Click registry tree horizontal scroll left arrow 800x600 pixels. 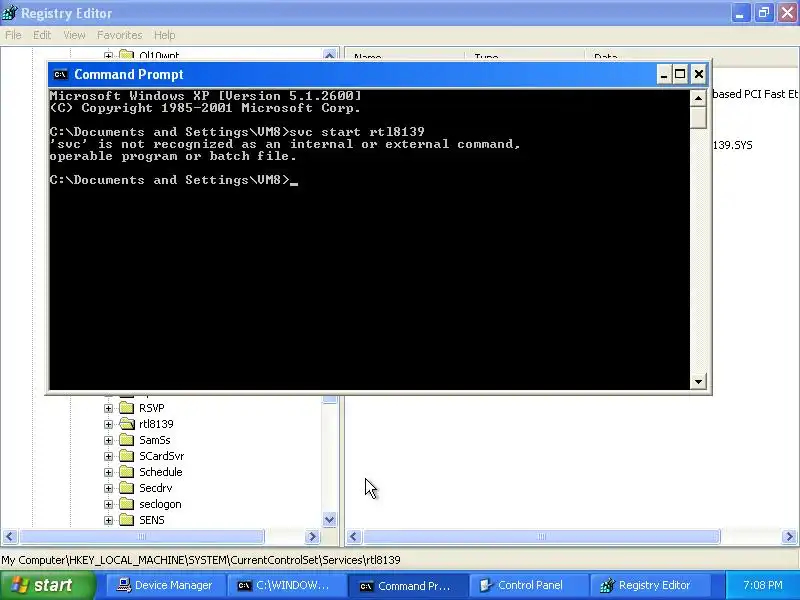10,537
